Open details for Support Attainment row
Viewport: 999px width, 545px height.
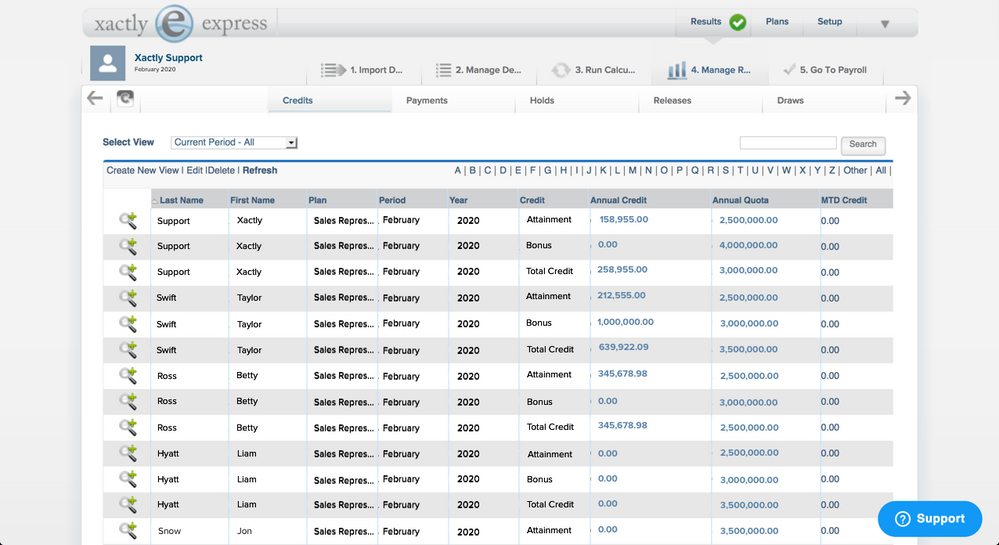[128, 221]
